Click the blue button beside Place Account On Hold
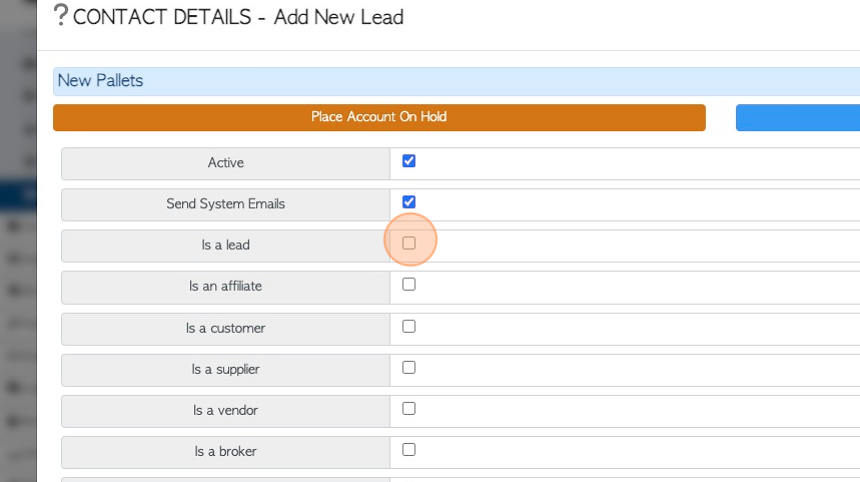Viewport: 860px width, 482px height. [798, 117]
